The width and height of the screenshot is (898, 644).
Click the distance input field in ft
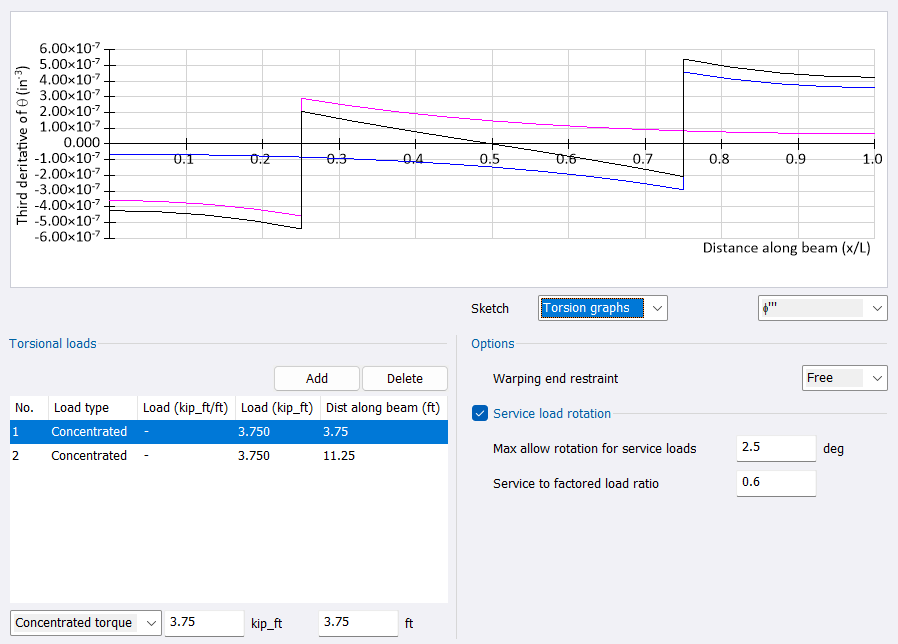point(357,622)
